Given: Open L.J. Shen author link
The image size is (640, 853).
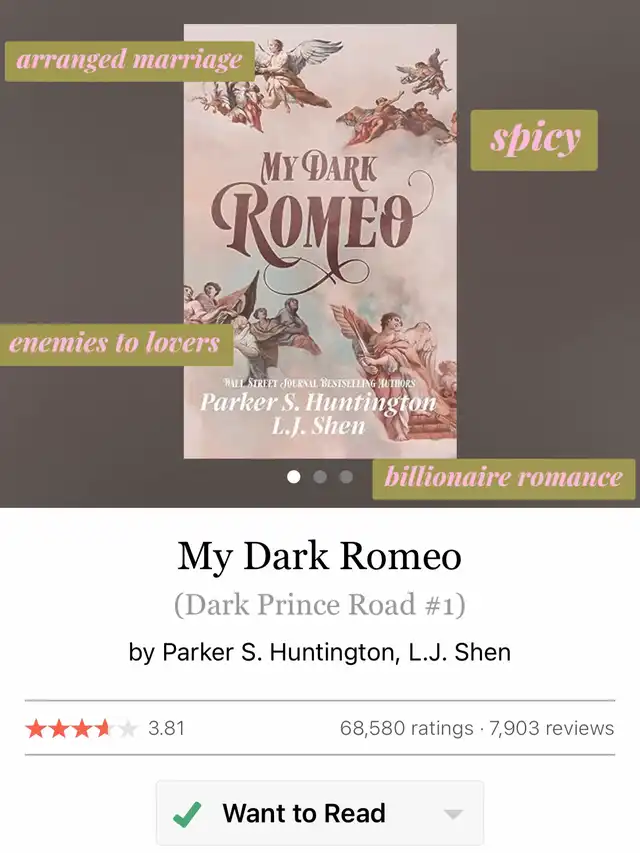Looking at the screenshot, I should pos(459,652).
